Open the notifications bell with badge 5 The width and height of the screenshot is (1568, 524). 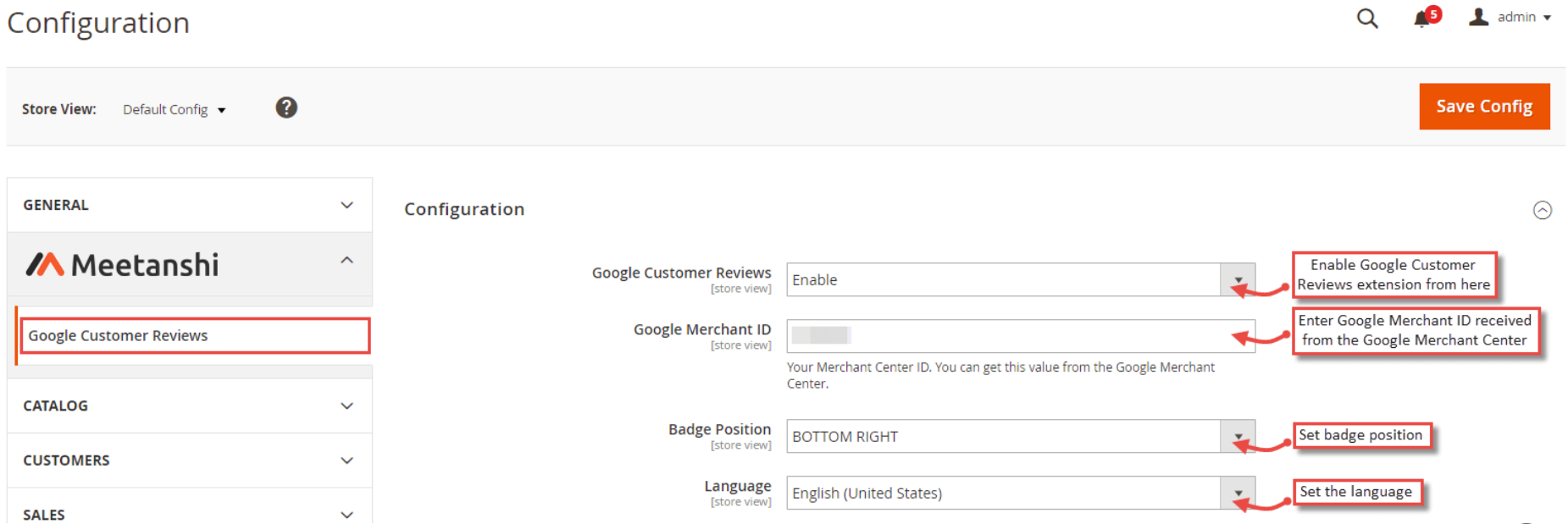pyautogui.click(x=1426, y=18)
